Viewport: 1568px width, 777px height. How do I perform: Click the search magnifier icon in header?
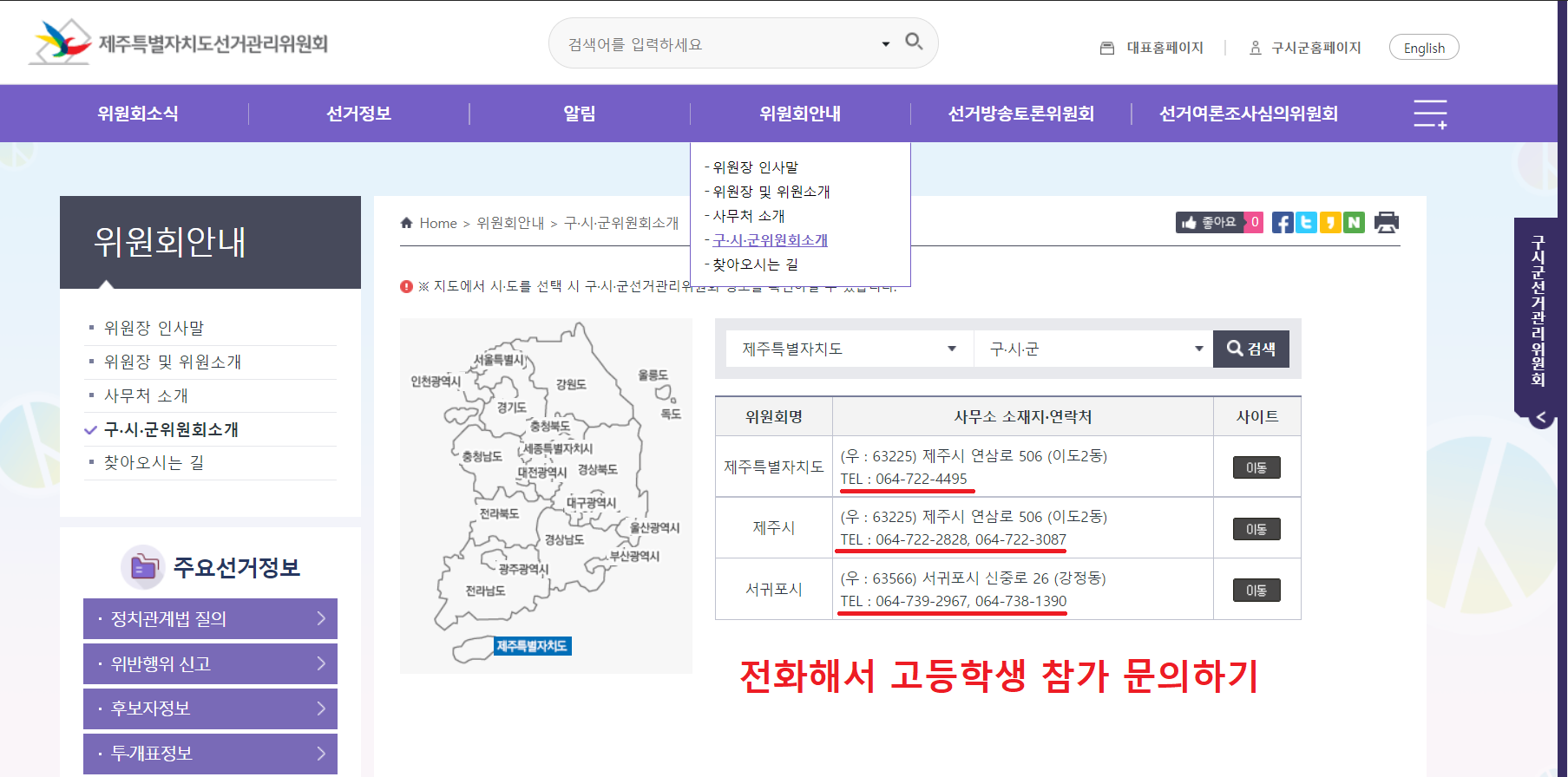pos(914,41)
